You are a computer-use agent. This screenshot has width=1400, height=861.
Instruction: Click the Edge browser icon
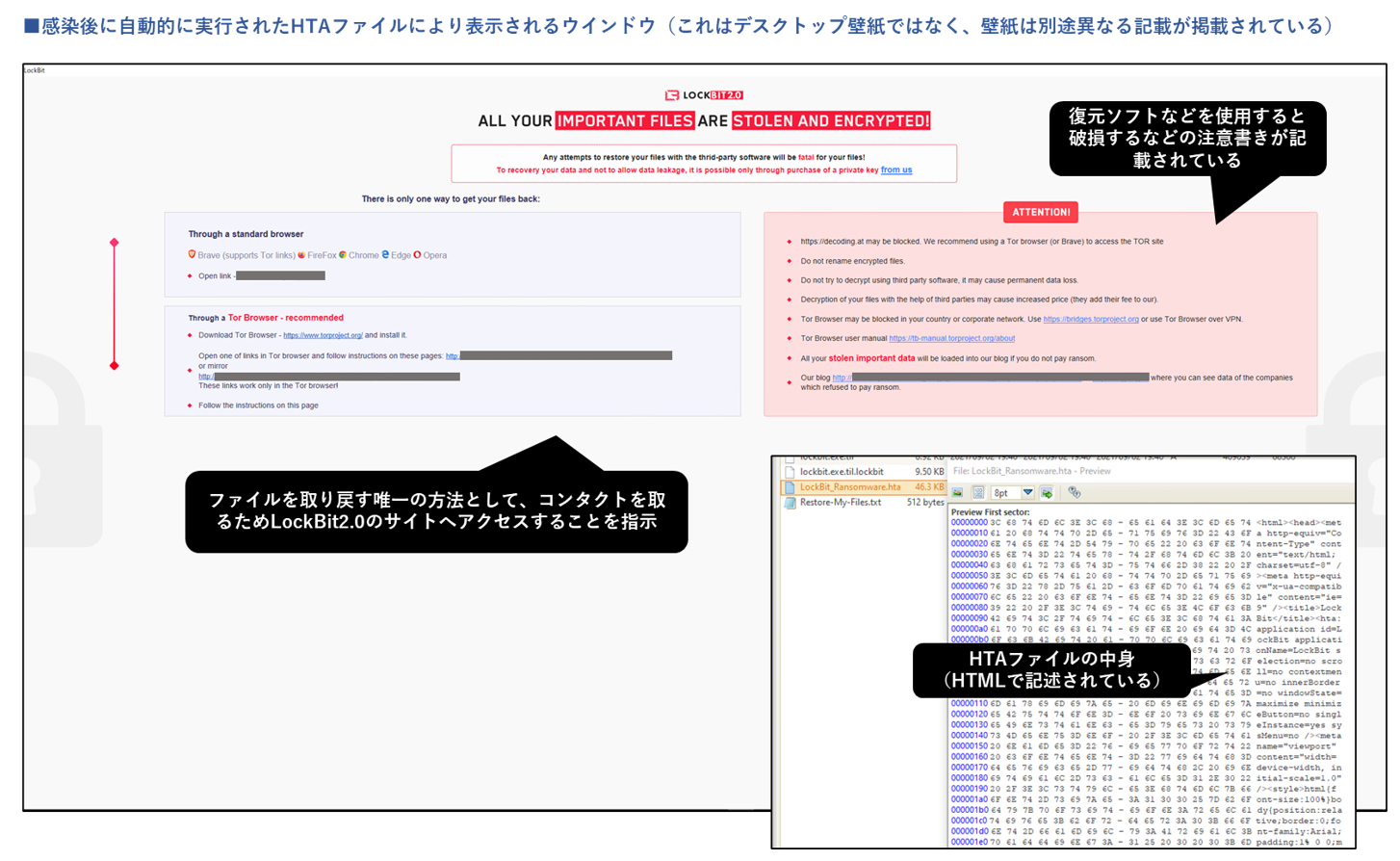pyautogui.click(x=385, y=255)
